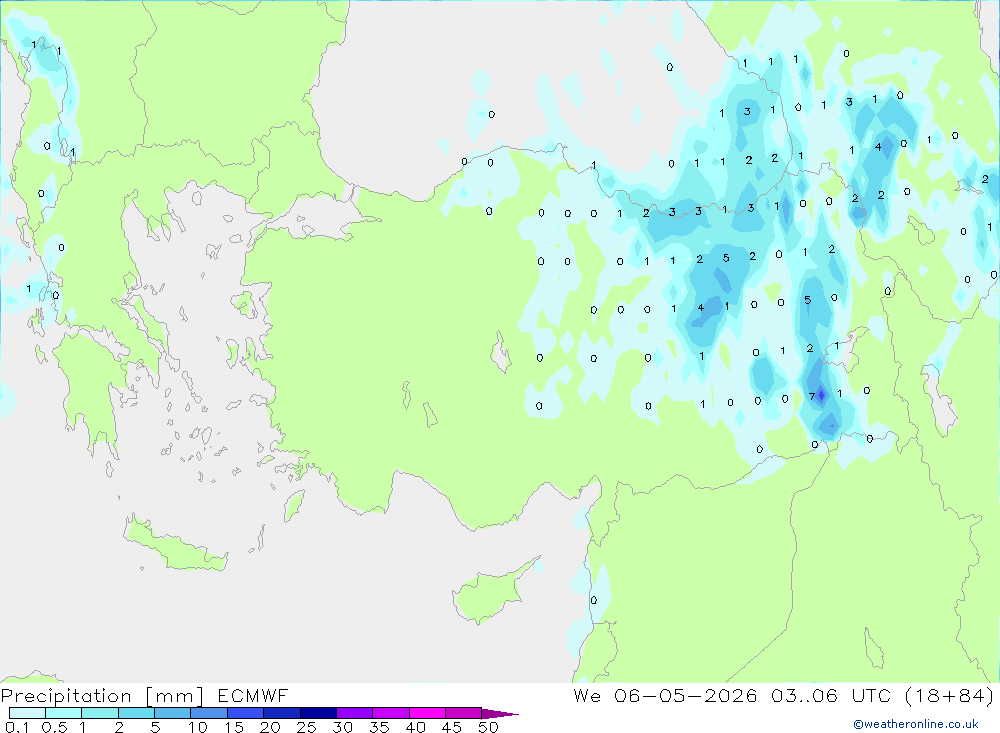Select the '(18+84)' forecast run text
The image size is (1000, 733).
[950, 696]
